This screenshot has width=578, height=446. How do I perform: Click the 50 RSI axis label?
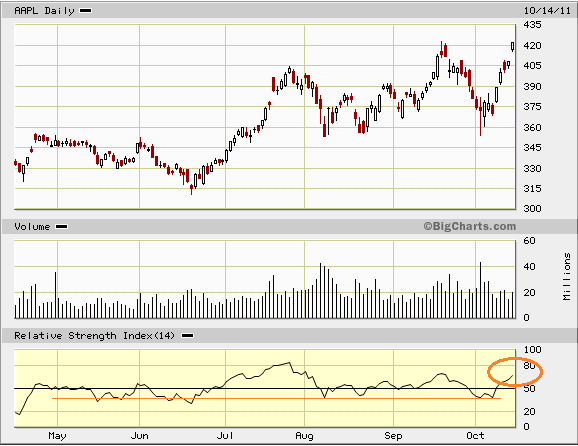coord(529,389)
